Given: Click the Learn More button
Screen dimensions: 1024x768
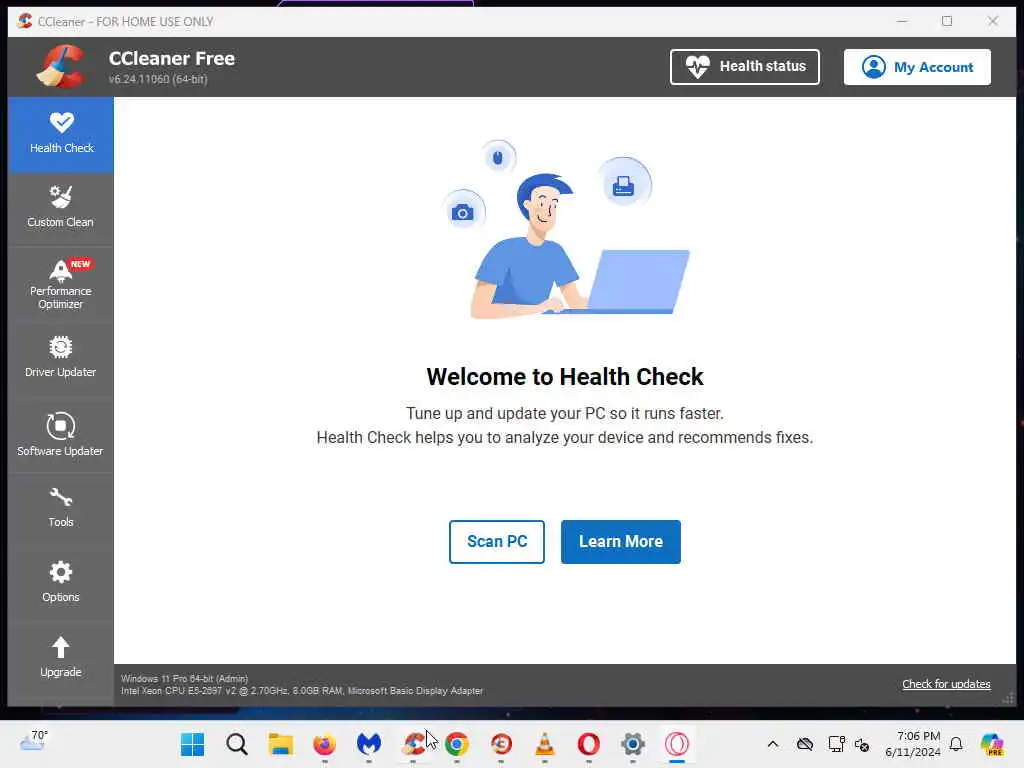Looking at the screenshot, I should point(620,541).
